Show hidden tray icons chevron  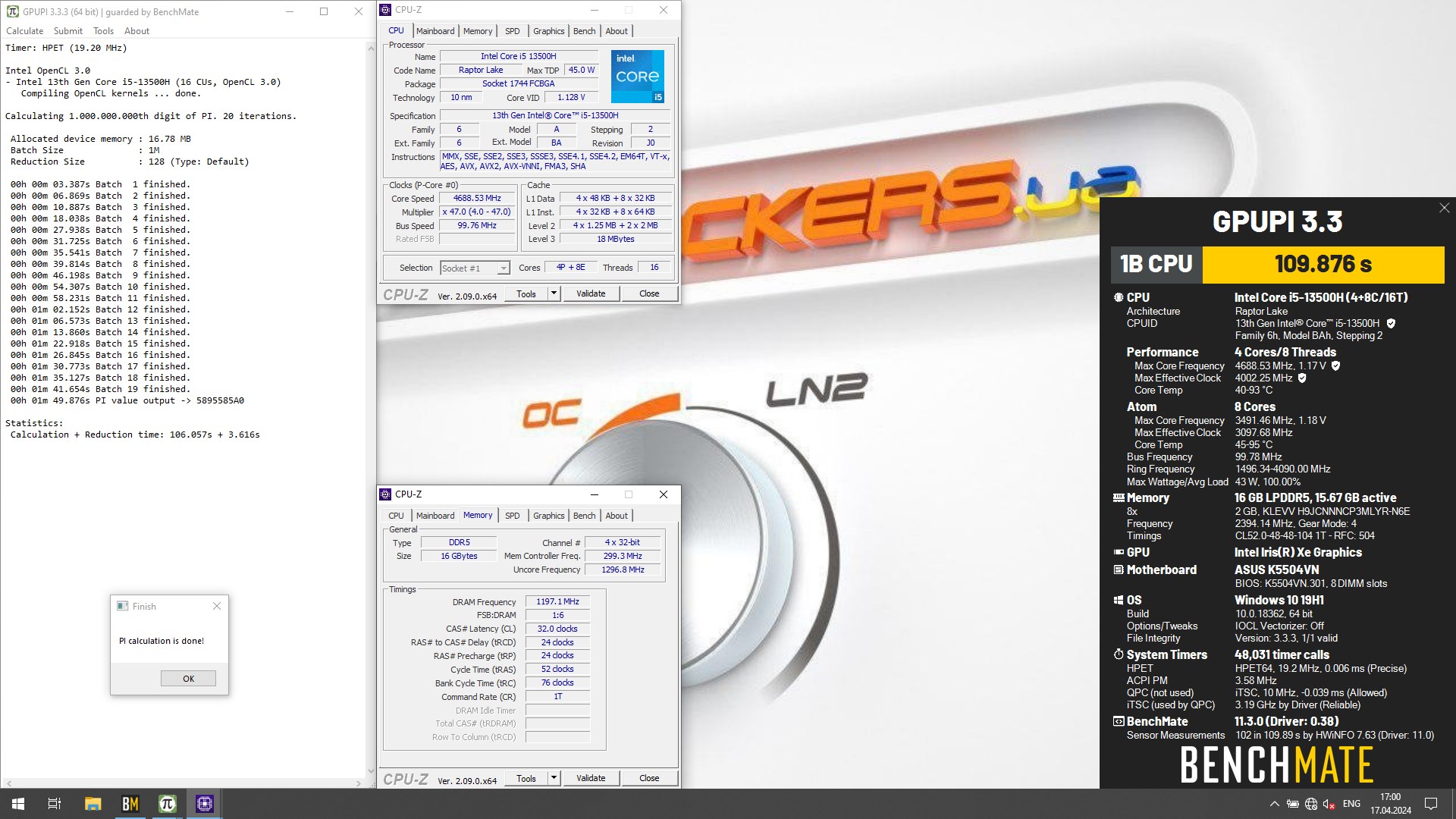1274,804
